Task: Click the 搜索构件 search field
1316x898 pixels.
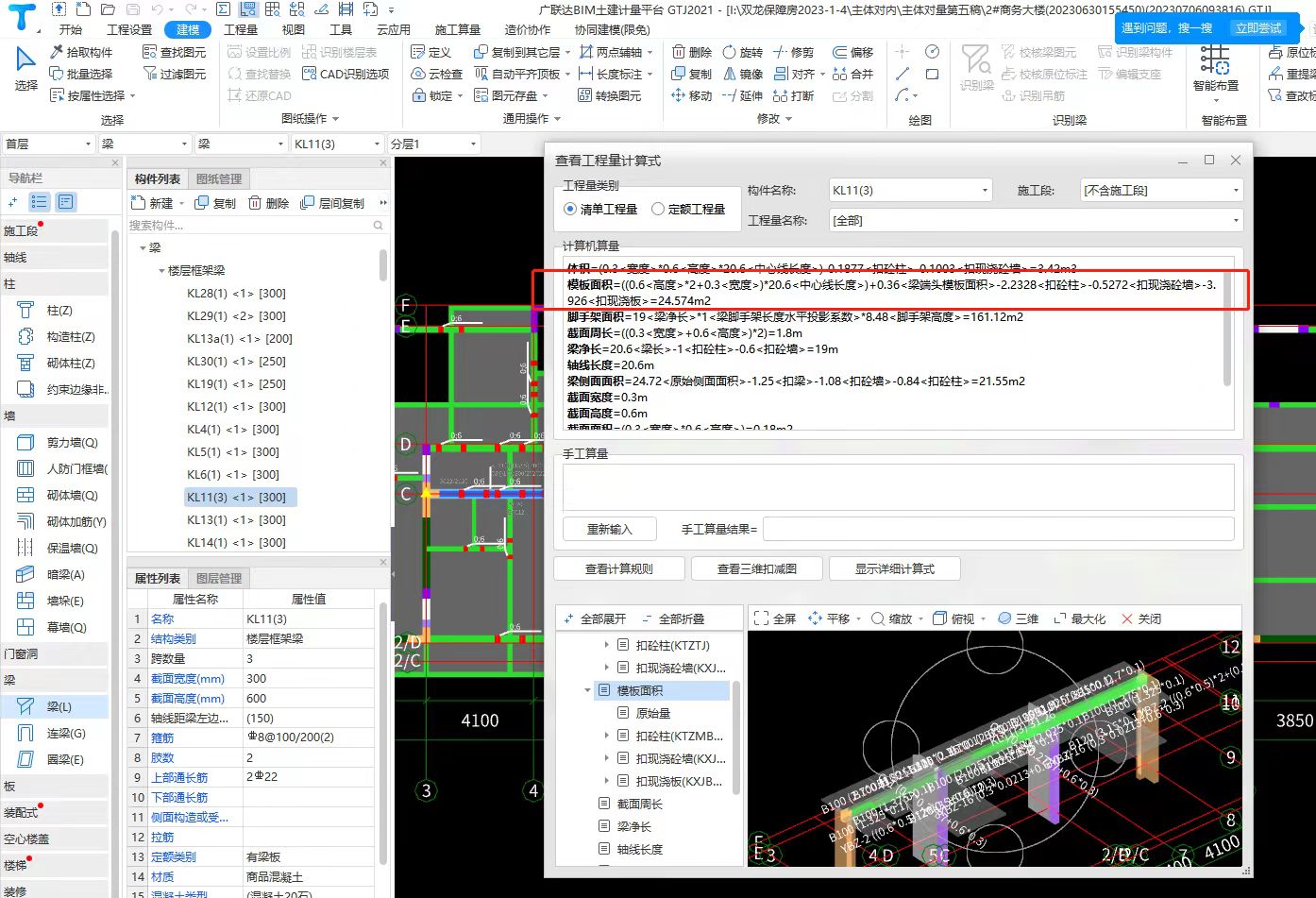Action: pyautogui.click(x=257, y=225)
